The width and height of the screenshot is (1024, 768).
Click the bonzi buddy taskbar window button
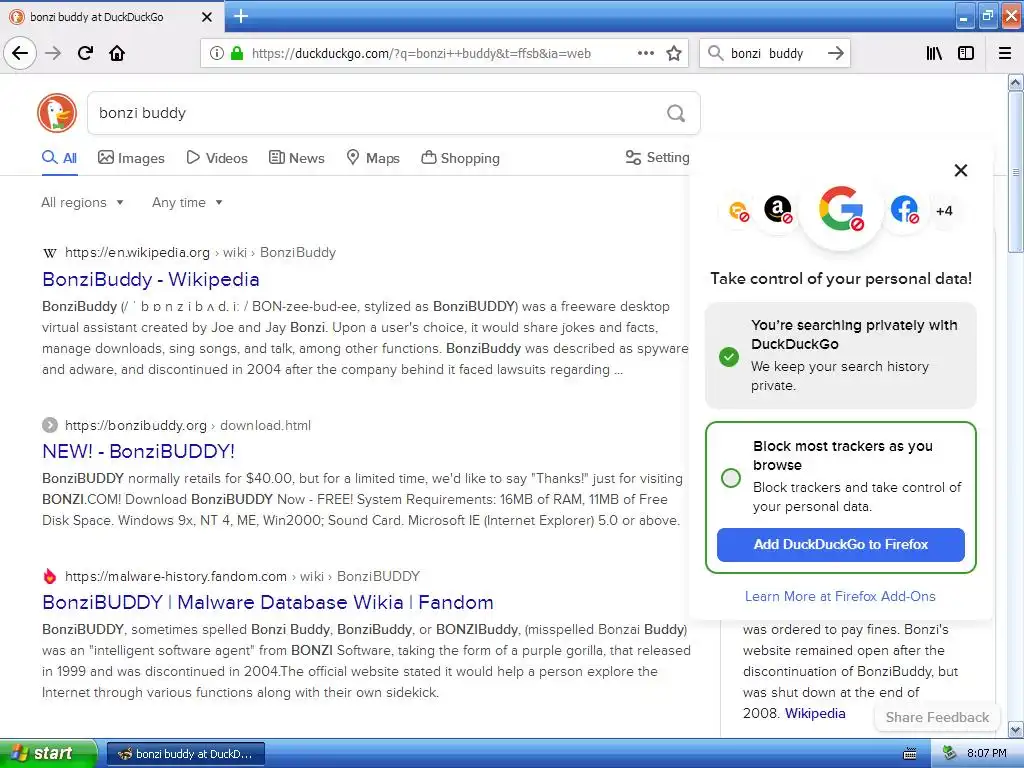(185, 754)
